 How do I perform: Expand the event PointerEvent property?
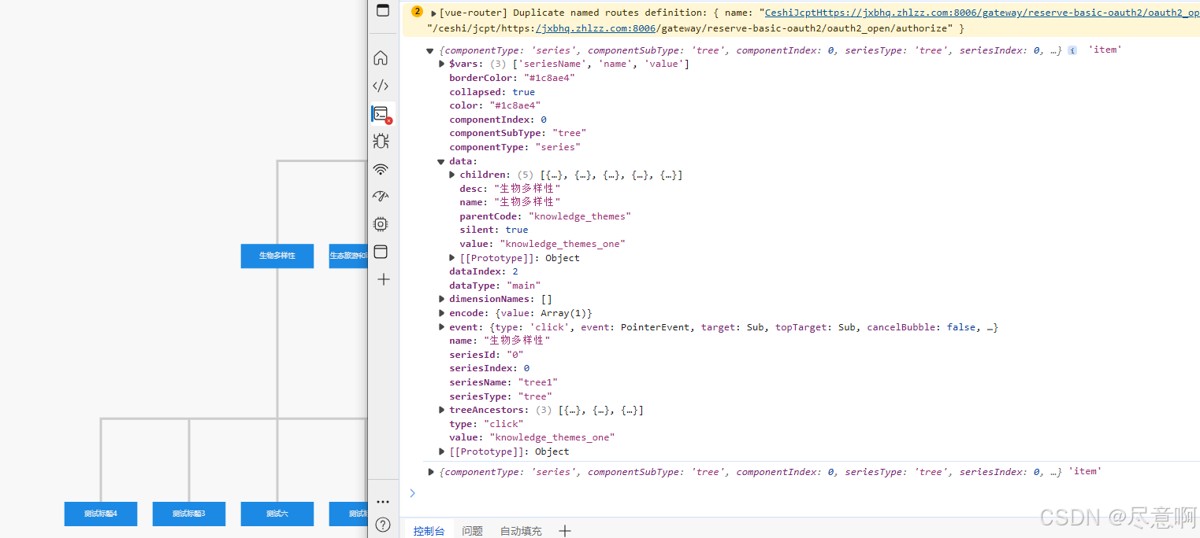click(x=442, y=327)
